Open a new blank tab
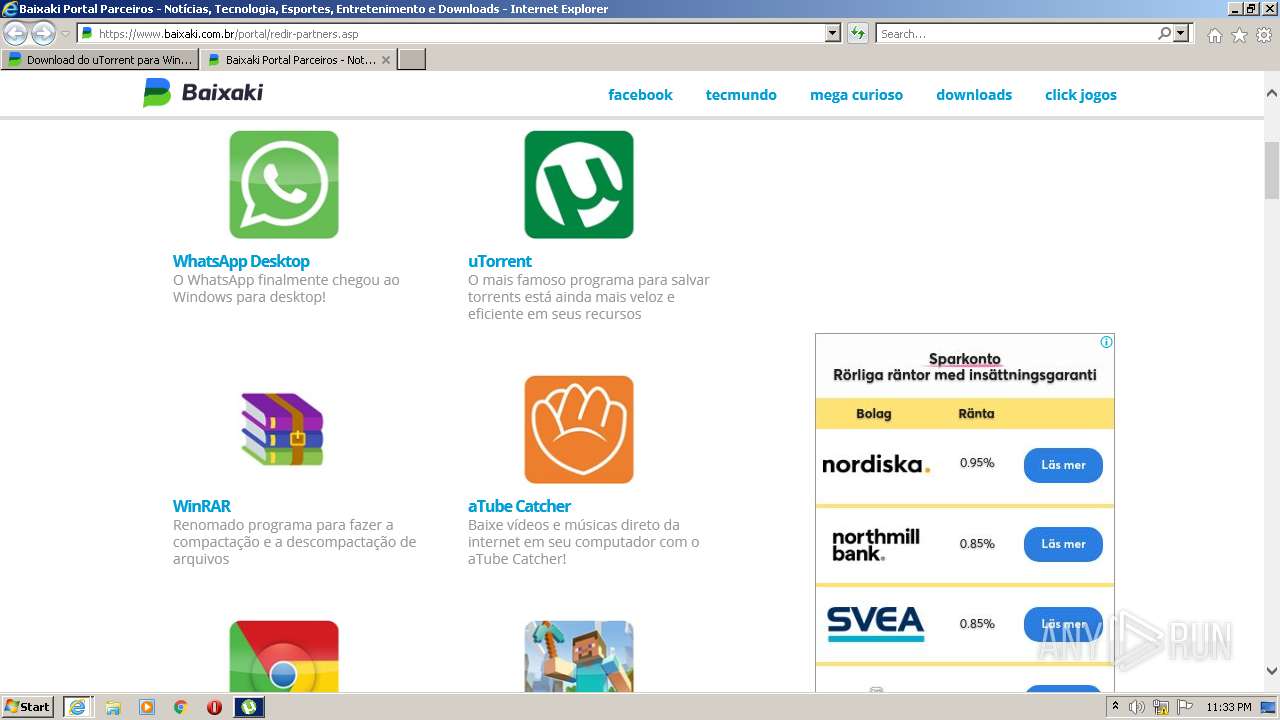The image size is (1280, 720). pos(412,60)
